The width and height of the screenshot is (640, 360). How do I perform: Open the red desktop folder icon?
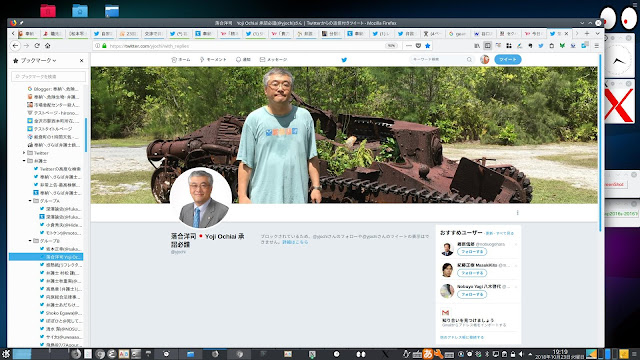(x=48, y=11)
